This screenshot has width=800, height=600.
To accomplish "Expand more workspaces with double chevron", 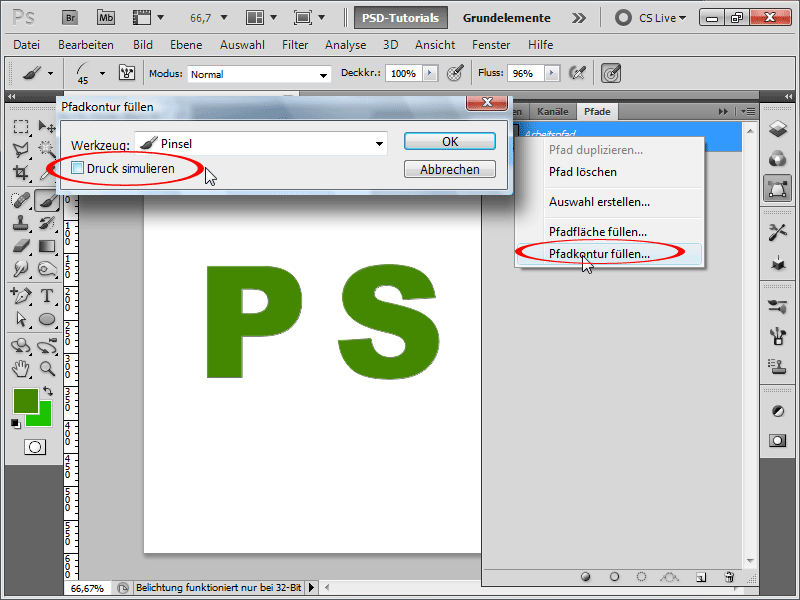I will click(579, 18).
